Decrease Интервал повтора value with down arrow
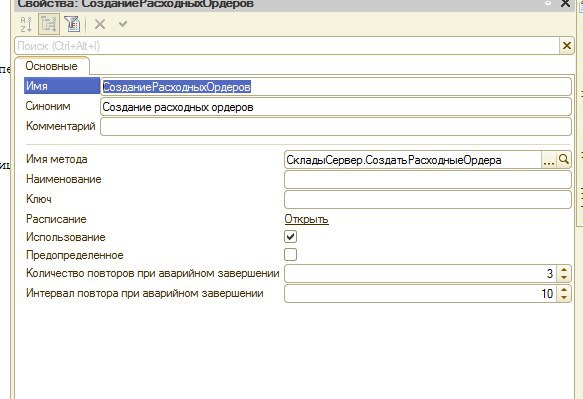Screen dimensions: 583x399 point(564,297)
